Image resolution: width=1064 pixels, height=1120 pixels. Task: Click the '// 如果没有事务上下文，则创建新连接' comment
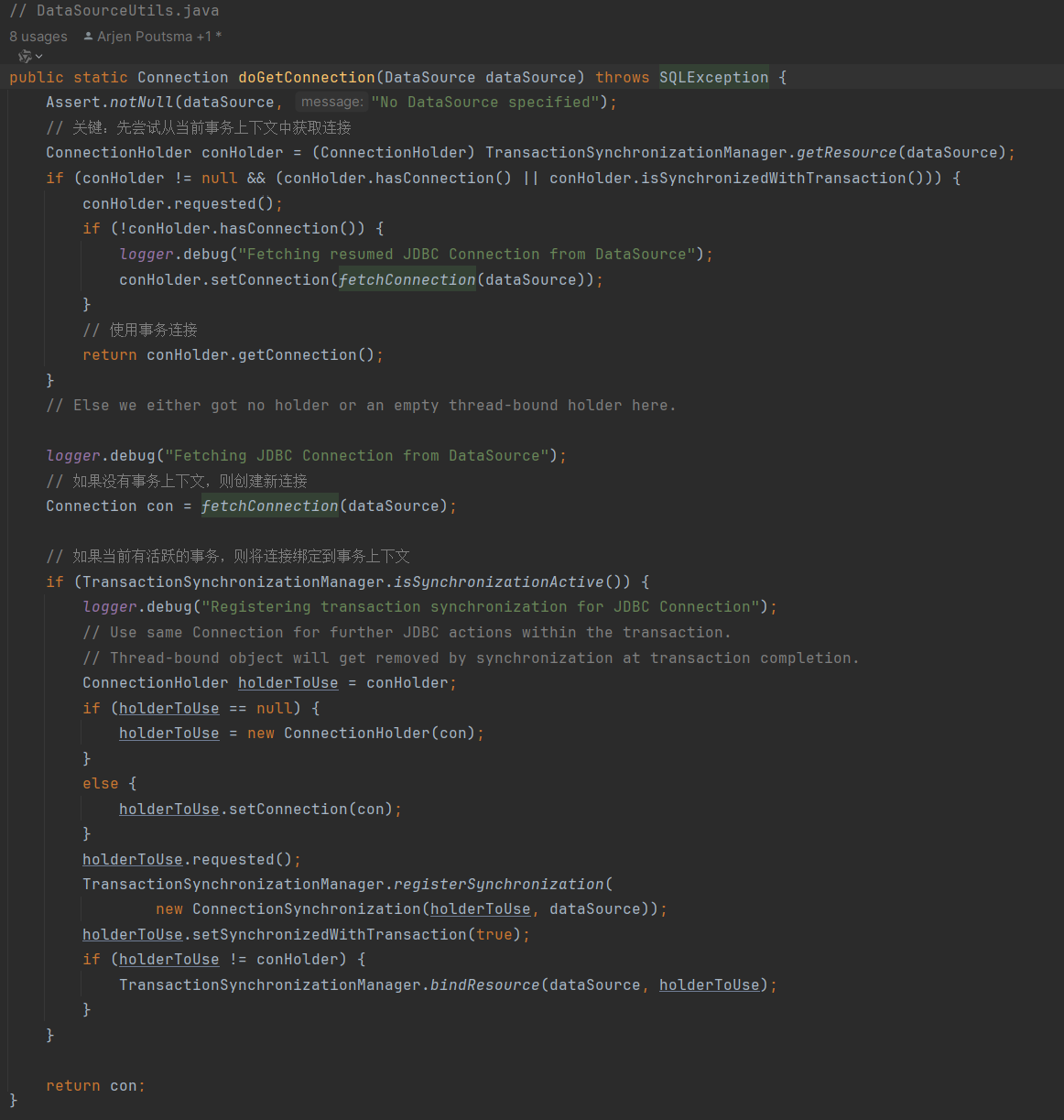[x=177, y=481]
